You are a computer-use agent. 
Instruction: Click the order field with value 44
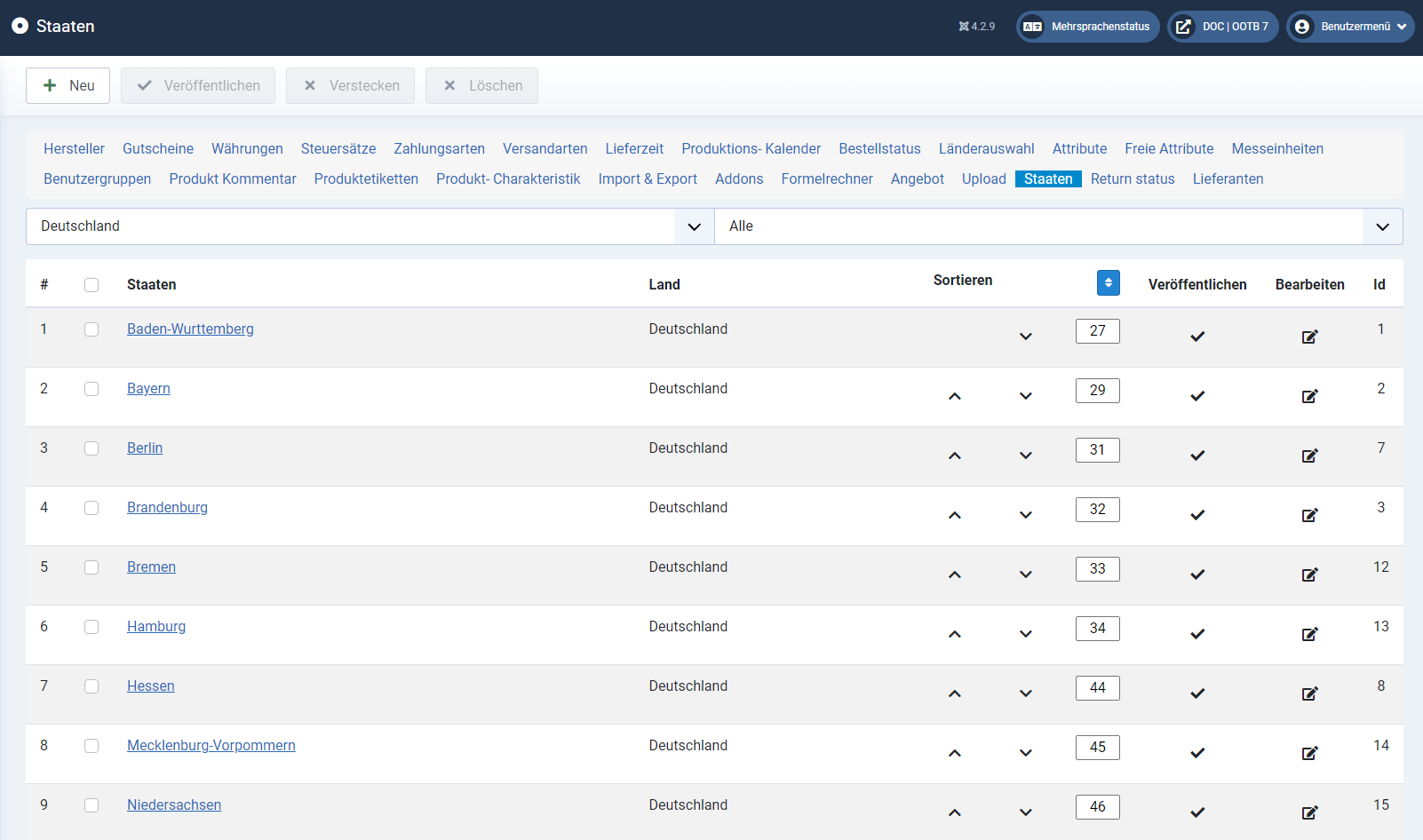pyautogui.click(x=1098, y=688)
